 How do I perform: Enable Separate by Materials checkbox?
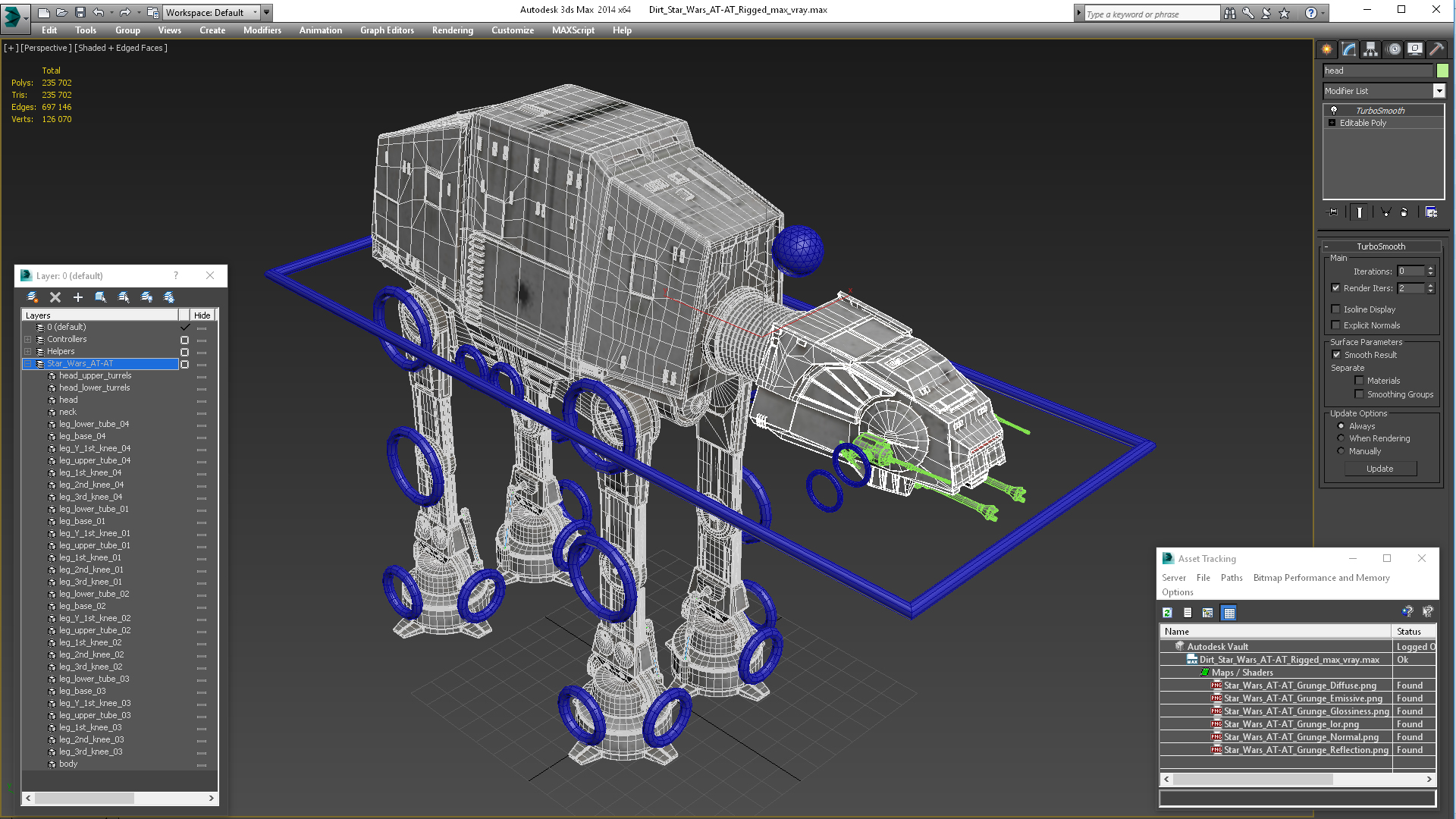click(x=1360, y=381)
